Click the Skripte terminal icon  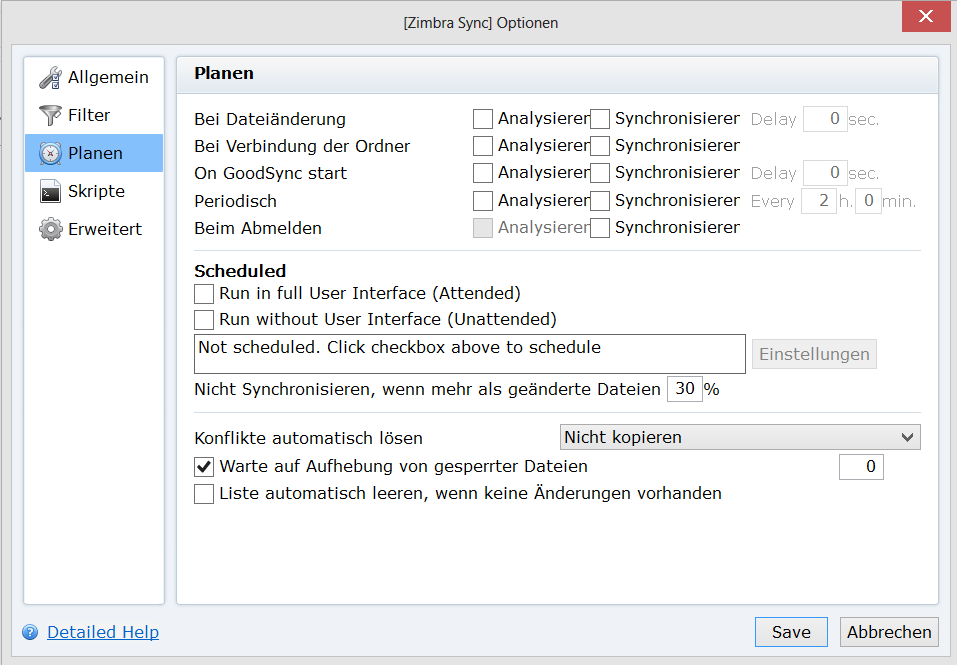[x=50, y=191]
